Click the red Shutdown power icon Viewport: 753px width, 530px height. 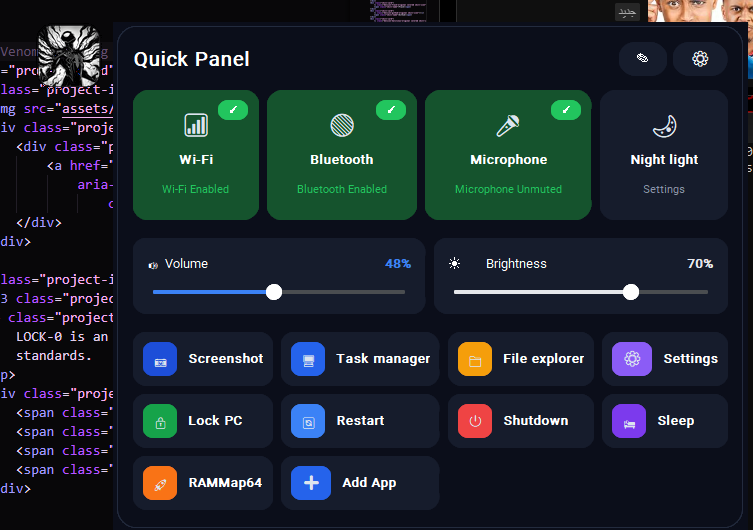coord(475,421)
